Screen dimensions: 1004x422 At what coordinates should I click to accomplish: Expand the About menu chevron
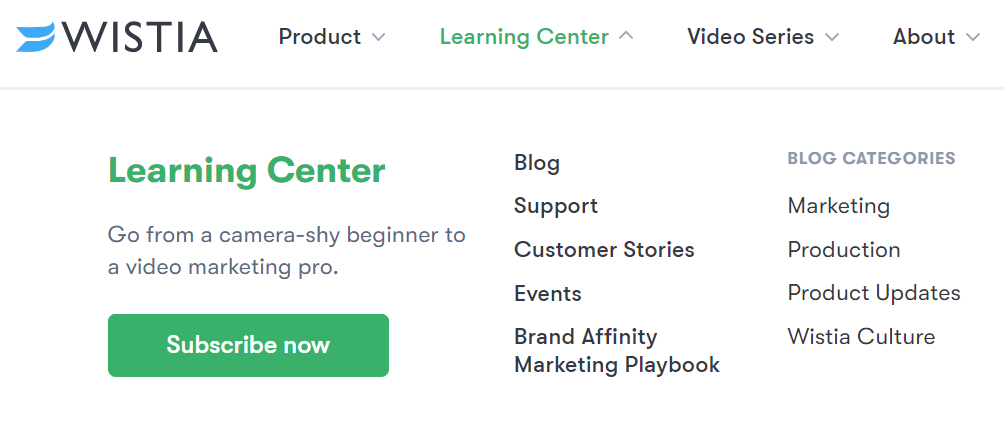coord(973,38)
